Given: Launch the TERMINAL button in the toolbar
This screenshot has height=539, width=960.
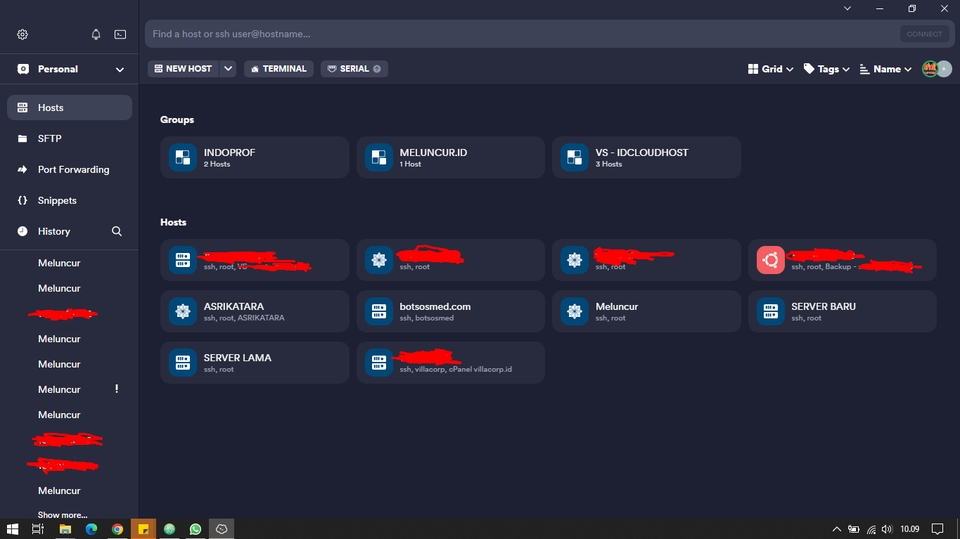Looking at the screenshot, I should tap(279, 69).
